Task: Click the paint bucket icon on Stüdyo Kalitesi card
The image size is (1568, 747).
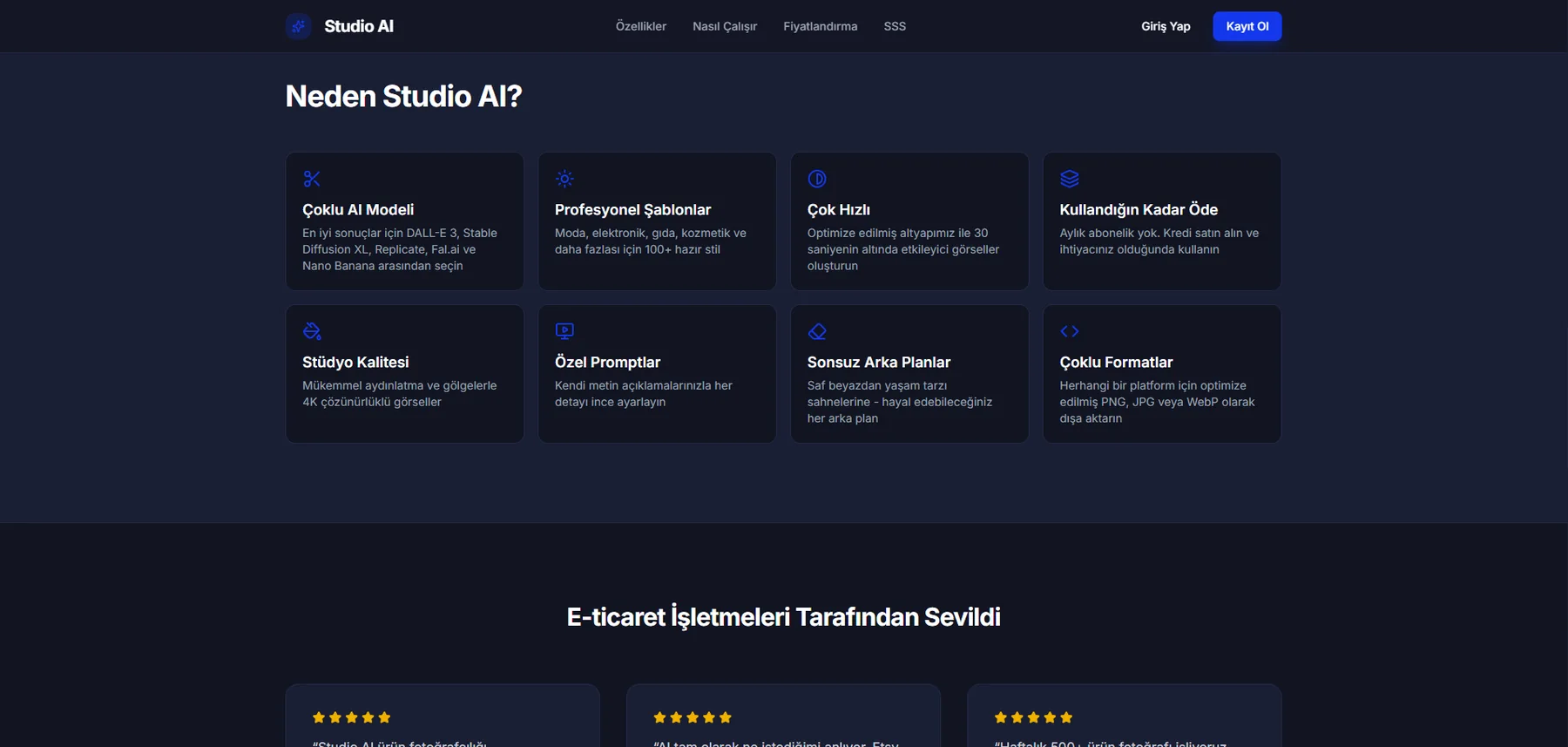Action: pyautogui.click(x=312, y=331)
